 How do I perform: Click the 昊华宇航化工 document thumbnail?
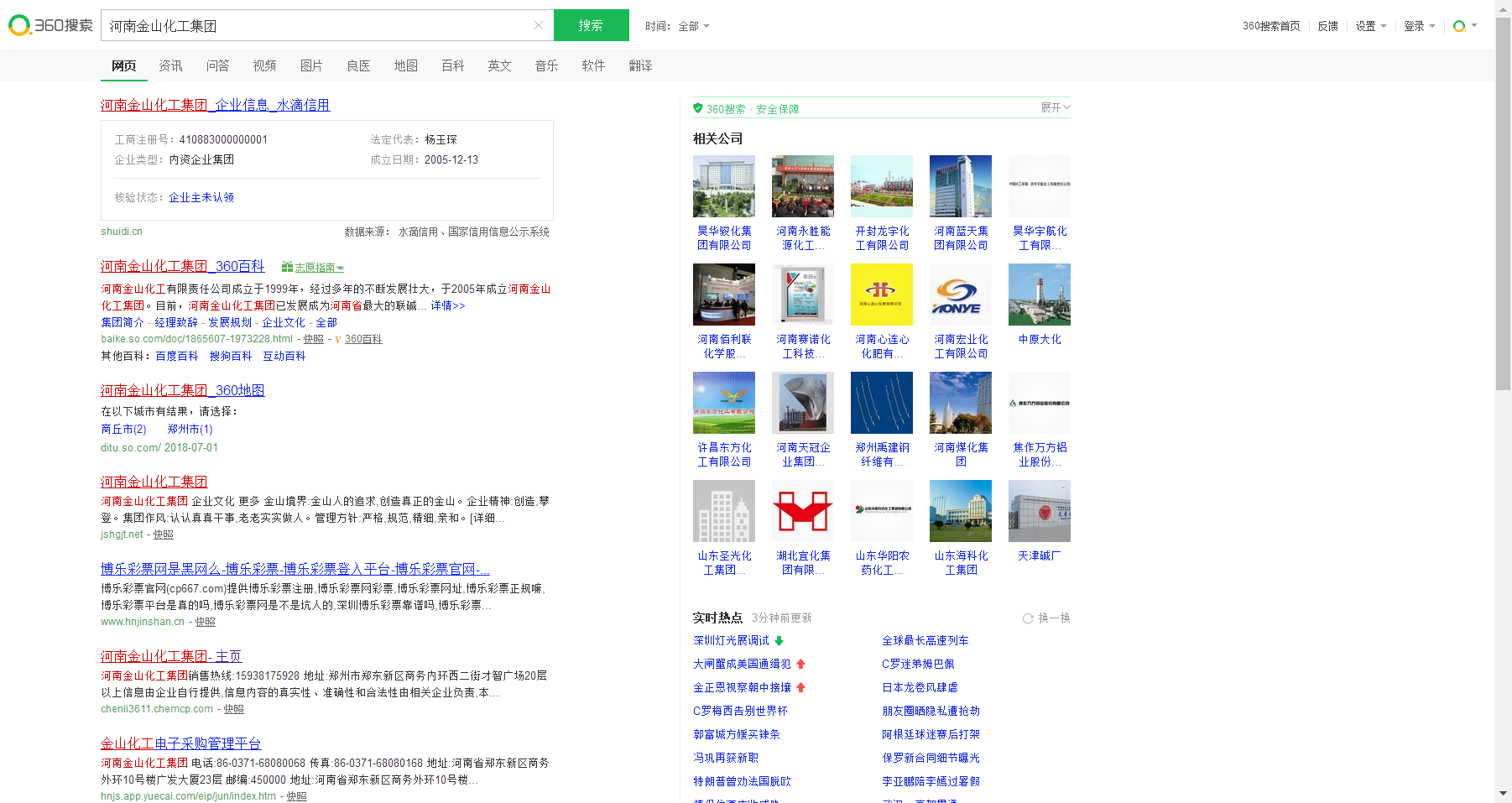(1040, 186)
